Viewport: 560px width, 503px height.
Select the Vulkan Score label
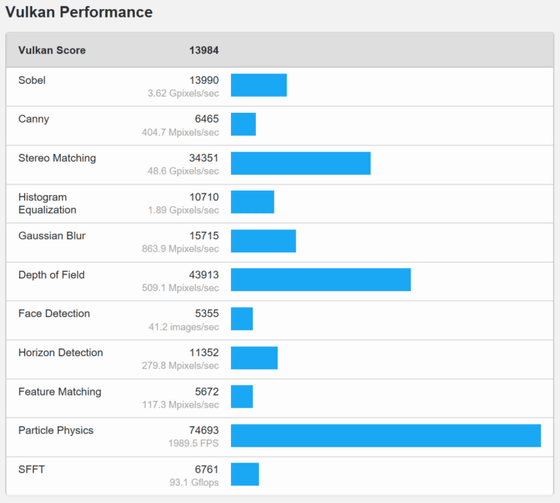52,50
